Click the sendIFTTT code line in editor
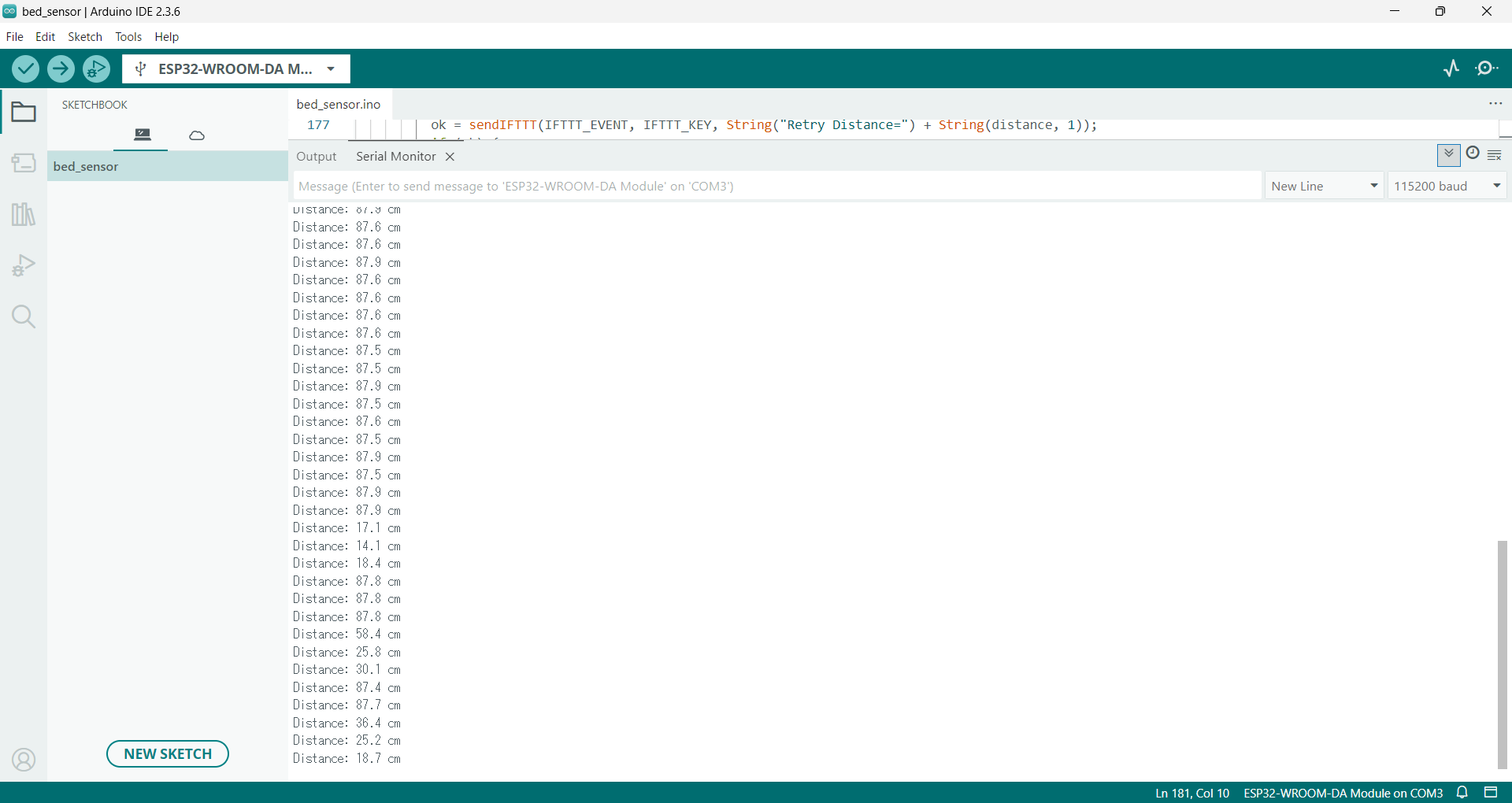This screenshot has height=803, width=1512. (x=764, y=125)
